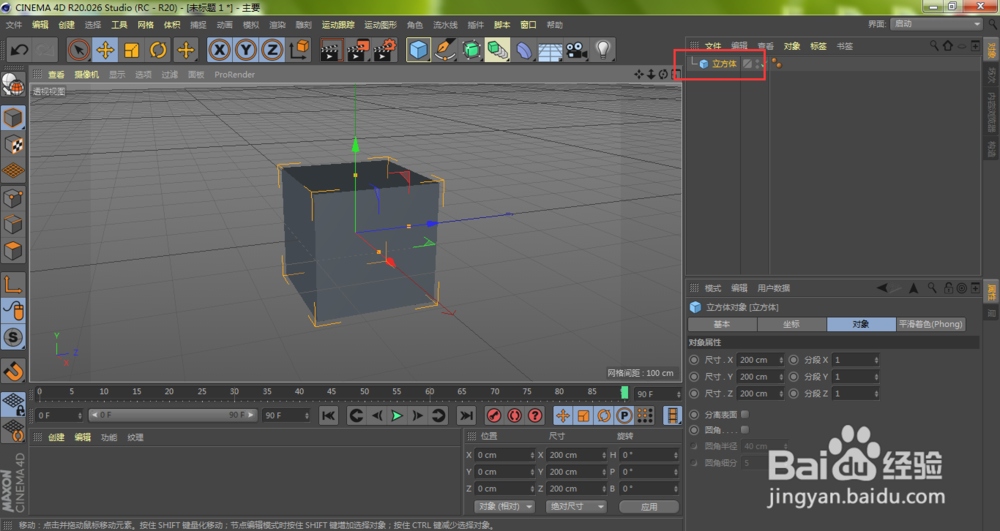Open the 渲染 menu

click(x=277, y=25)
